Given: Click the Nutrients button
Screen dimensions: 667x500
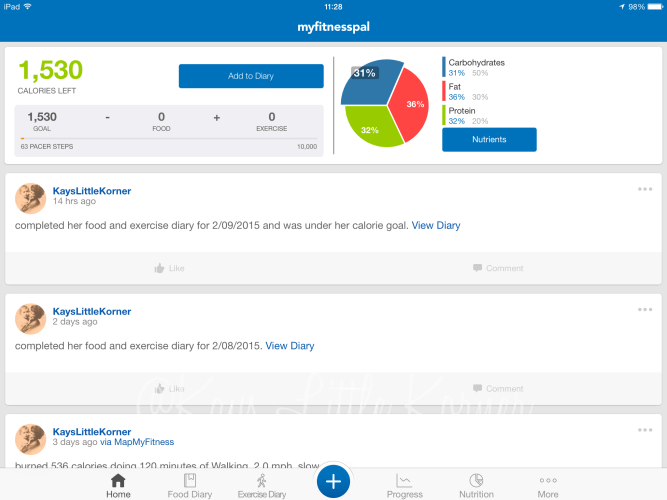Looking at the screenshot, I should 489,139.
